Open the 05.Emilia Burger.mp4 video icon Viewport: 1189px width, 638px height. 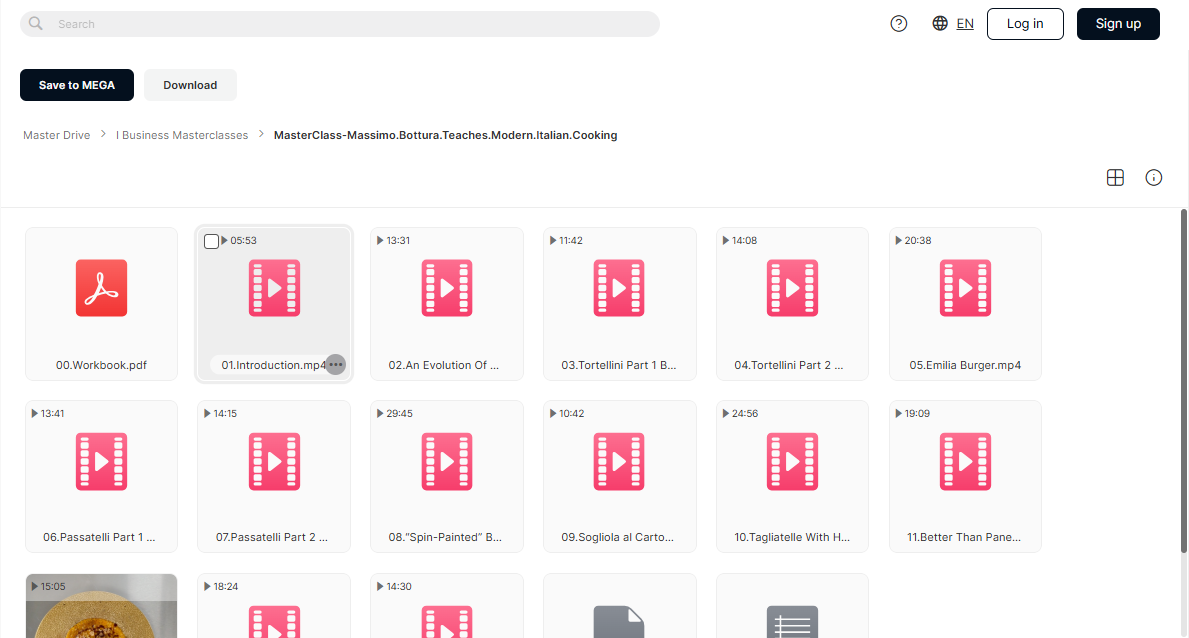coord(965,288)
